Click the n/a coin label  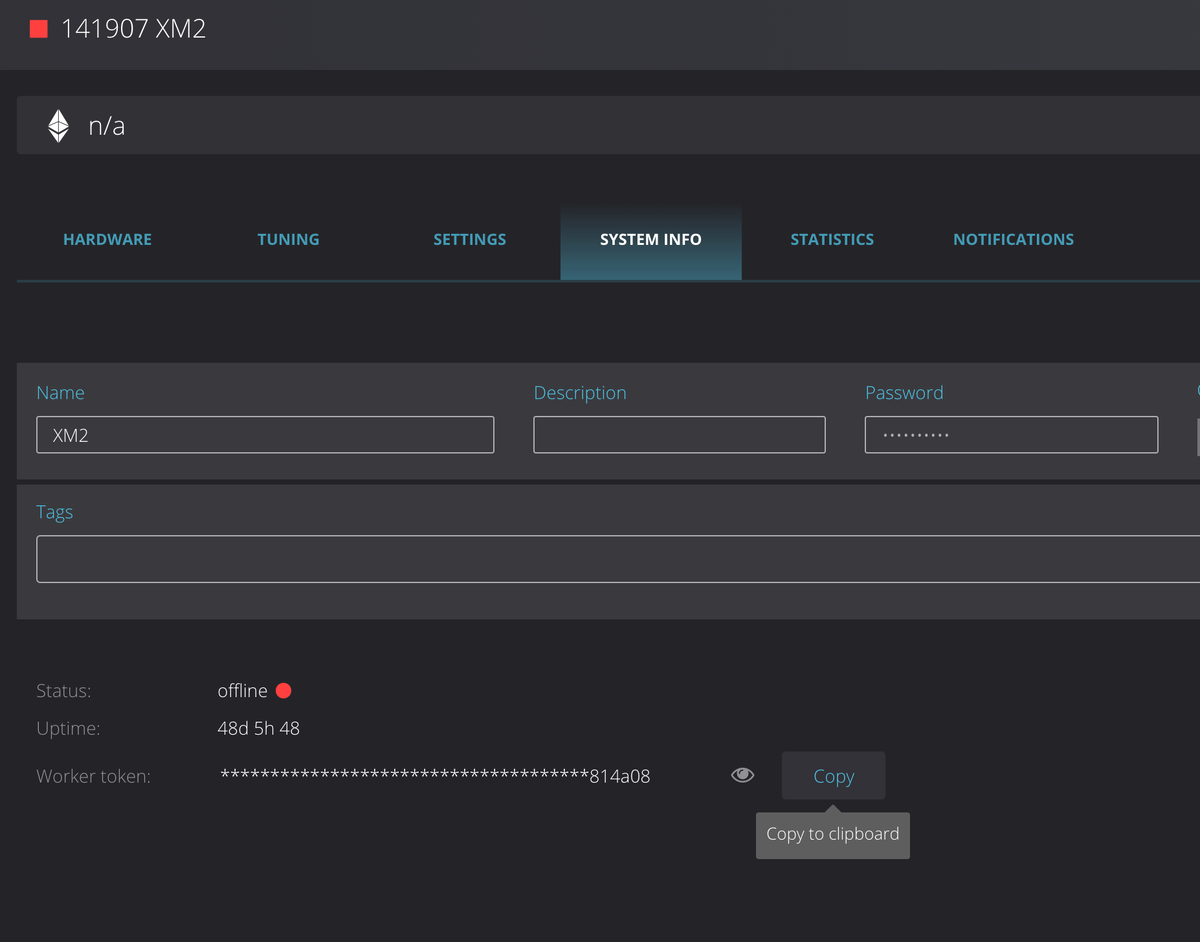pyautogui.click(x=106, y=126)
